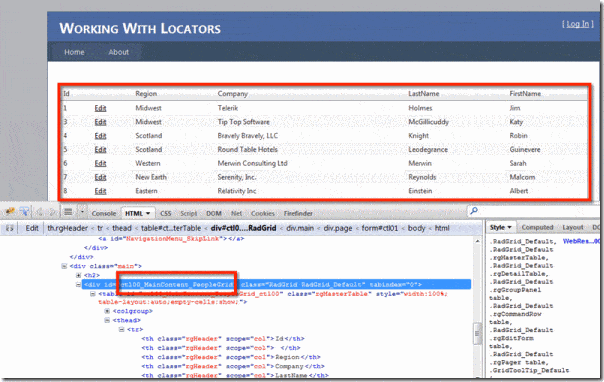Click the Round Table Hotels cell

[x=247, y=150]
